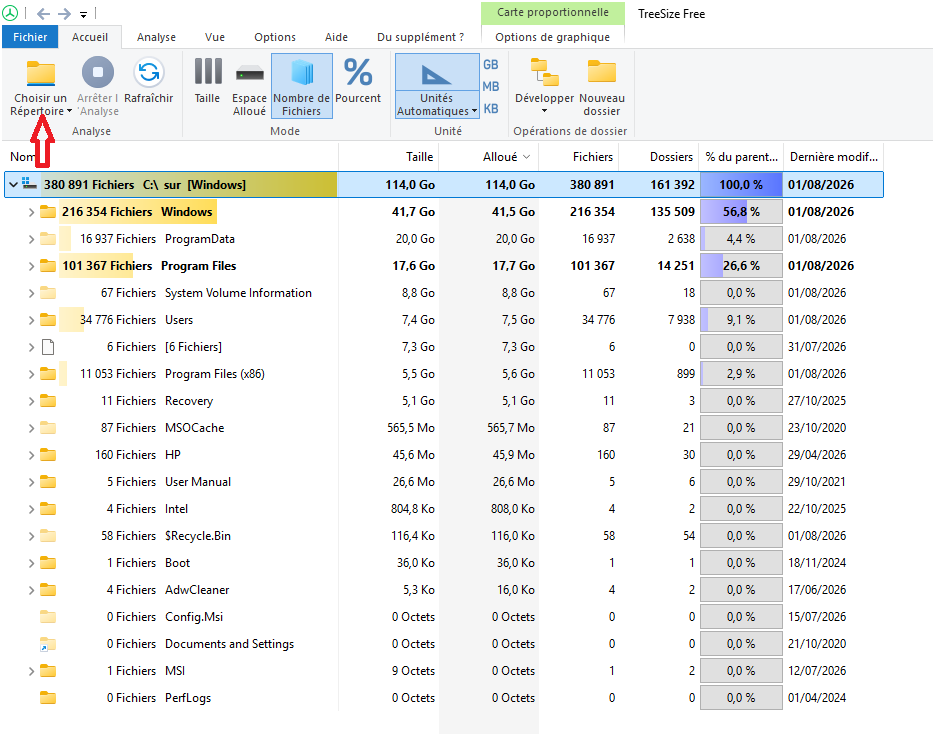The image size is (935, 736).
Task: Click the HP folder icon
Action: [48, 454]
